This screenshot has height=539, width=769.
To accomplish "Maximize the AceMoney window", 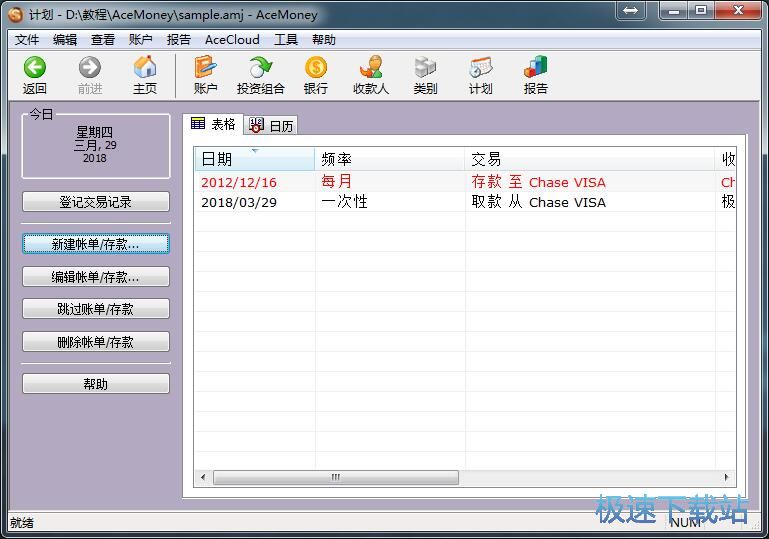I will pyautogui.click(x=701, y=10).
